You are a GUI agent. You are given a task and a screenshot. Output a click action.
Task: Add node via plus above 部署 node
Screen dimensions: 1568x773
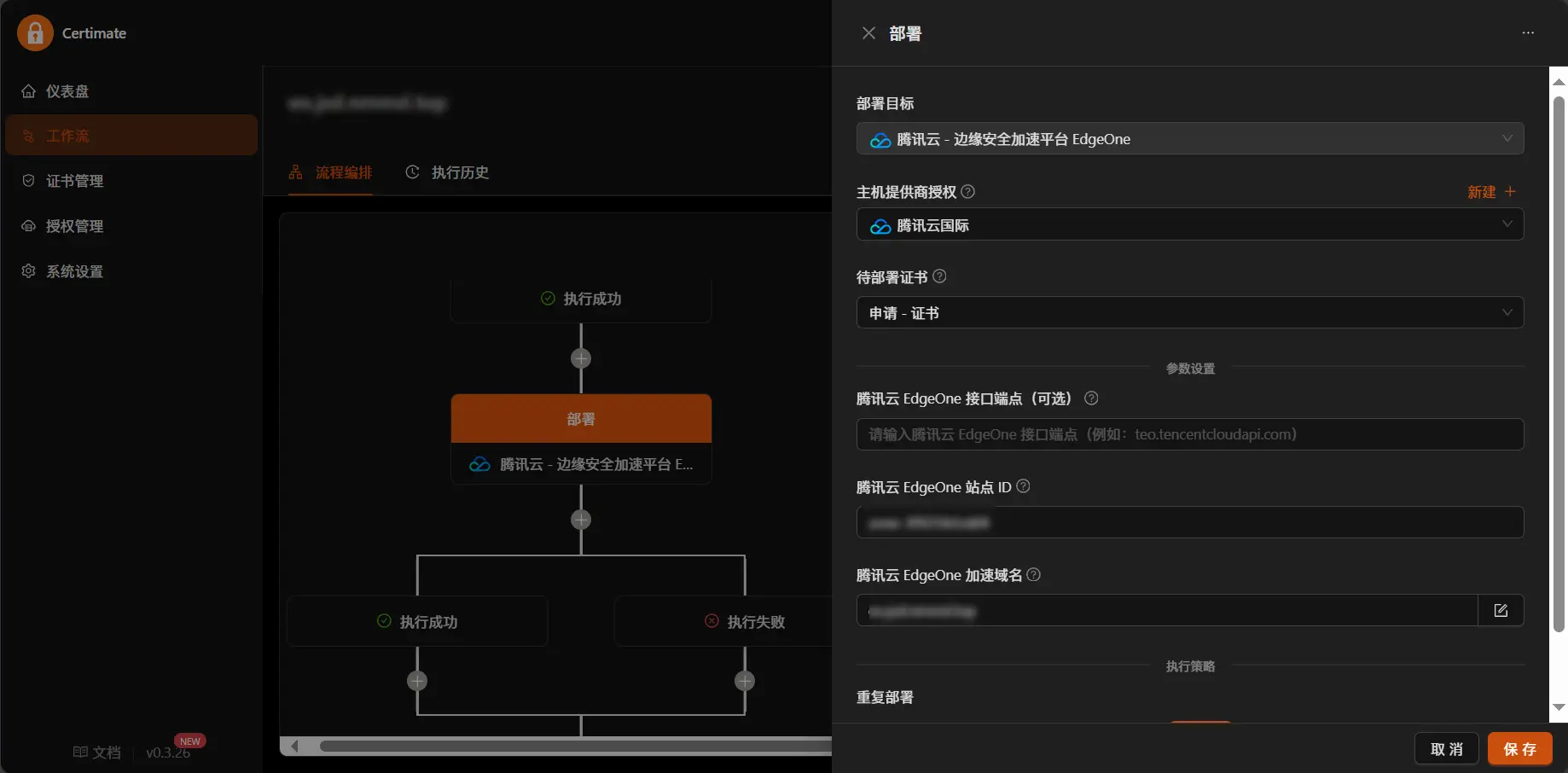[581, 358]
